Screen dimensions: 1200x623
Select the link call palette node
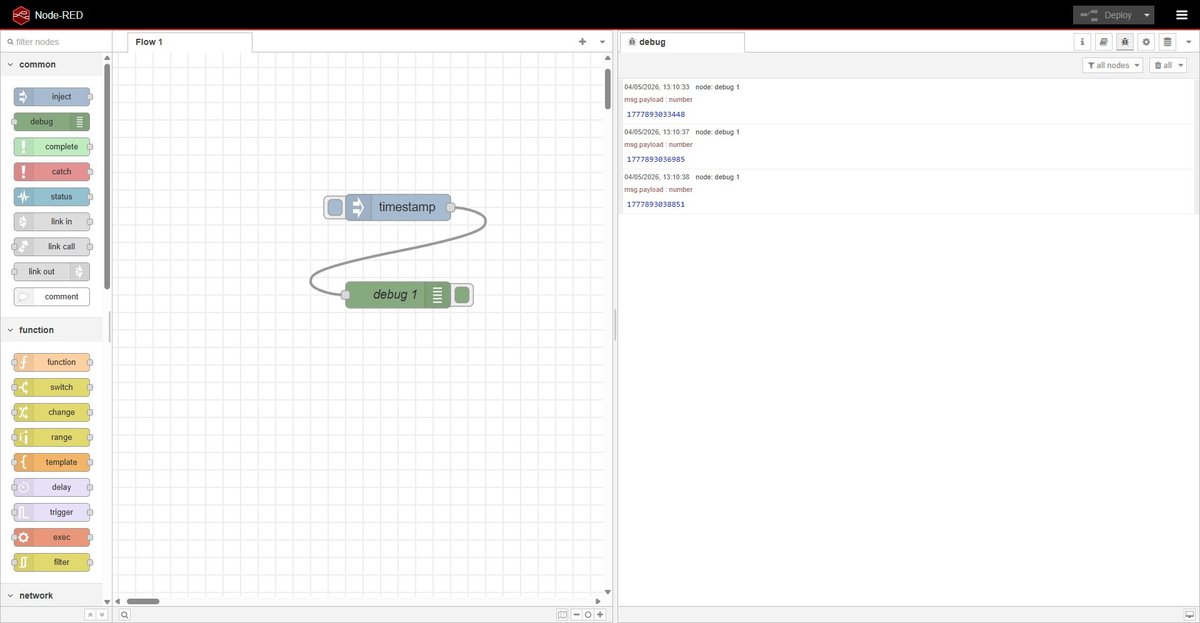[x=52, y=246]
